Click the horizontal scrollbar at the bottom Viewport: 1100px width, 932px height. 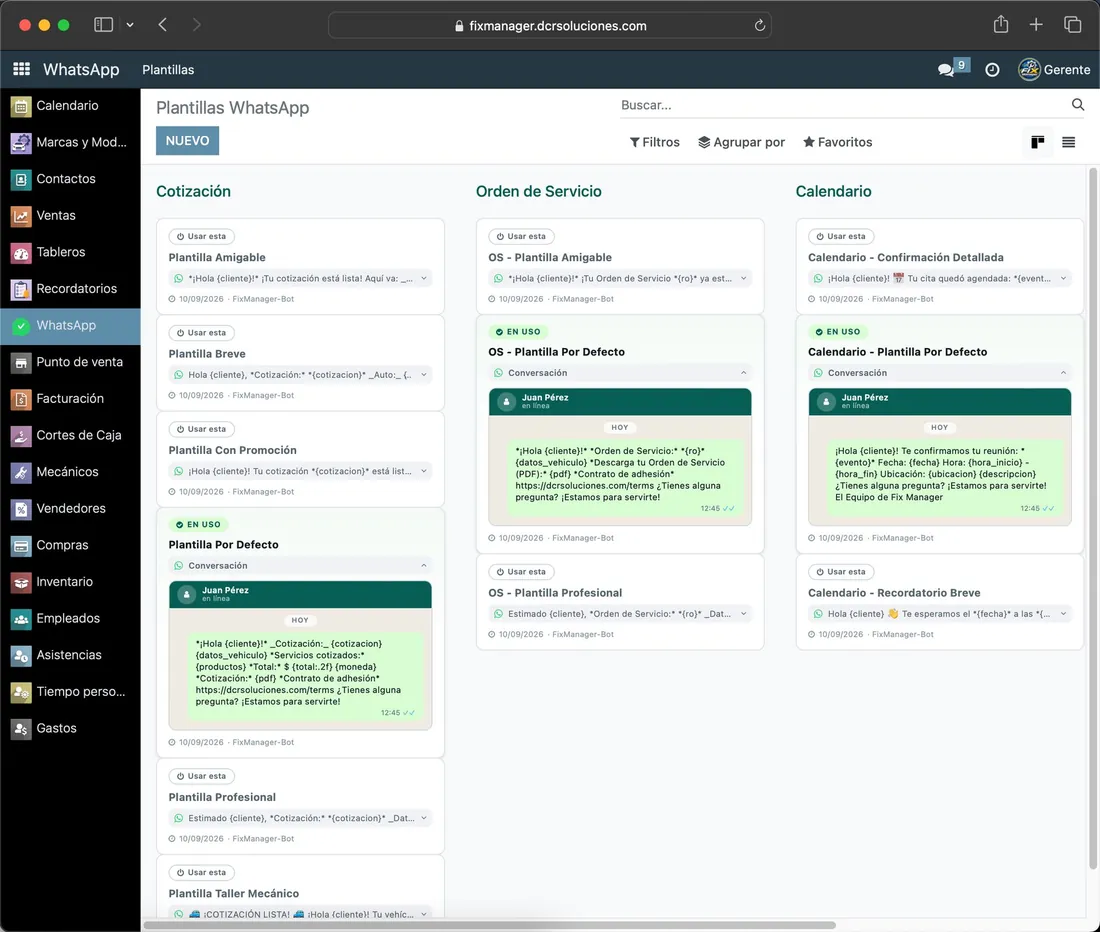coord(490,925)
